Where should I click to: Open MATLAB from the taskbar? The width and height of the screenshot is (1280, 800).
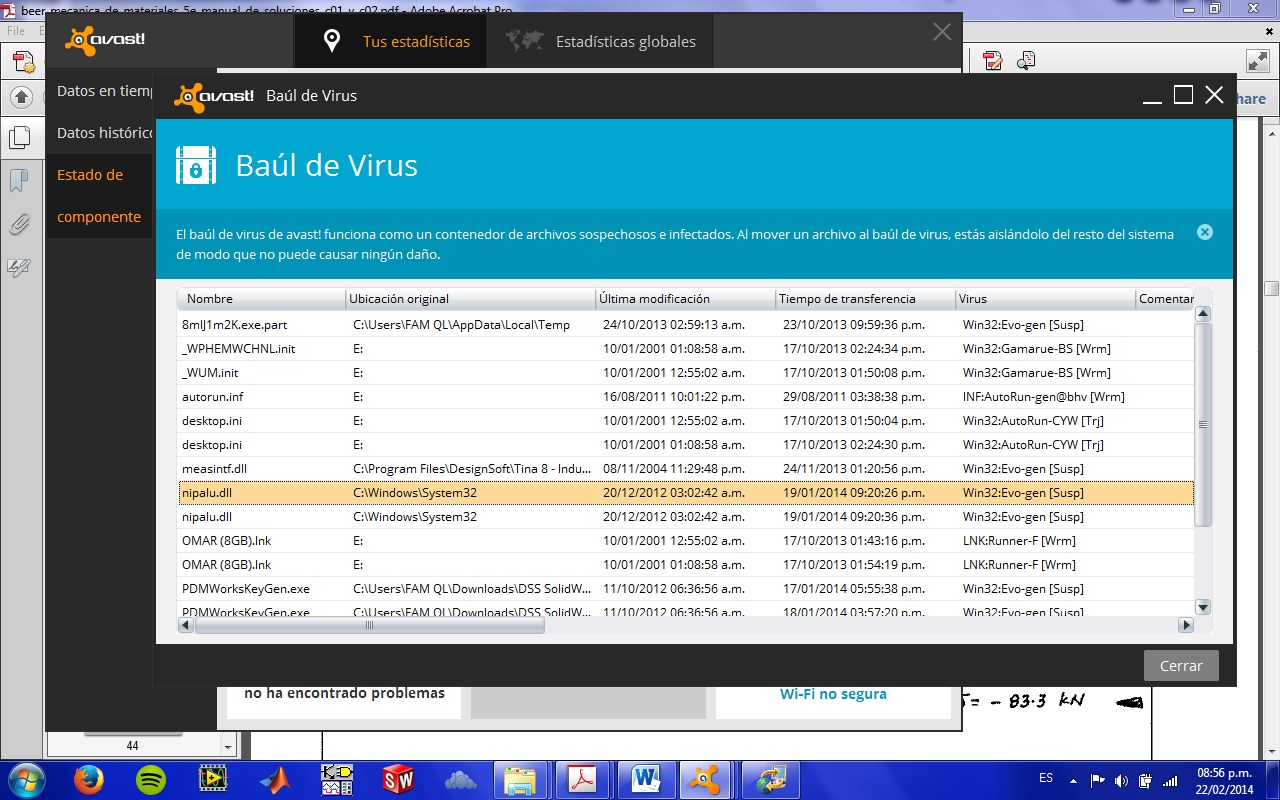(275, 780)
